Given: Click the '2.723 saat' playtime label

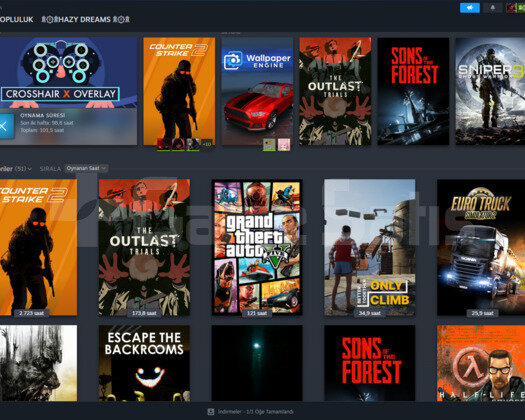Looking at the screenshot, I should [31, 313].
